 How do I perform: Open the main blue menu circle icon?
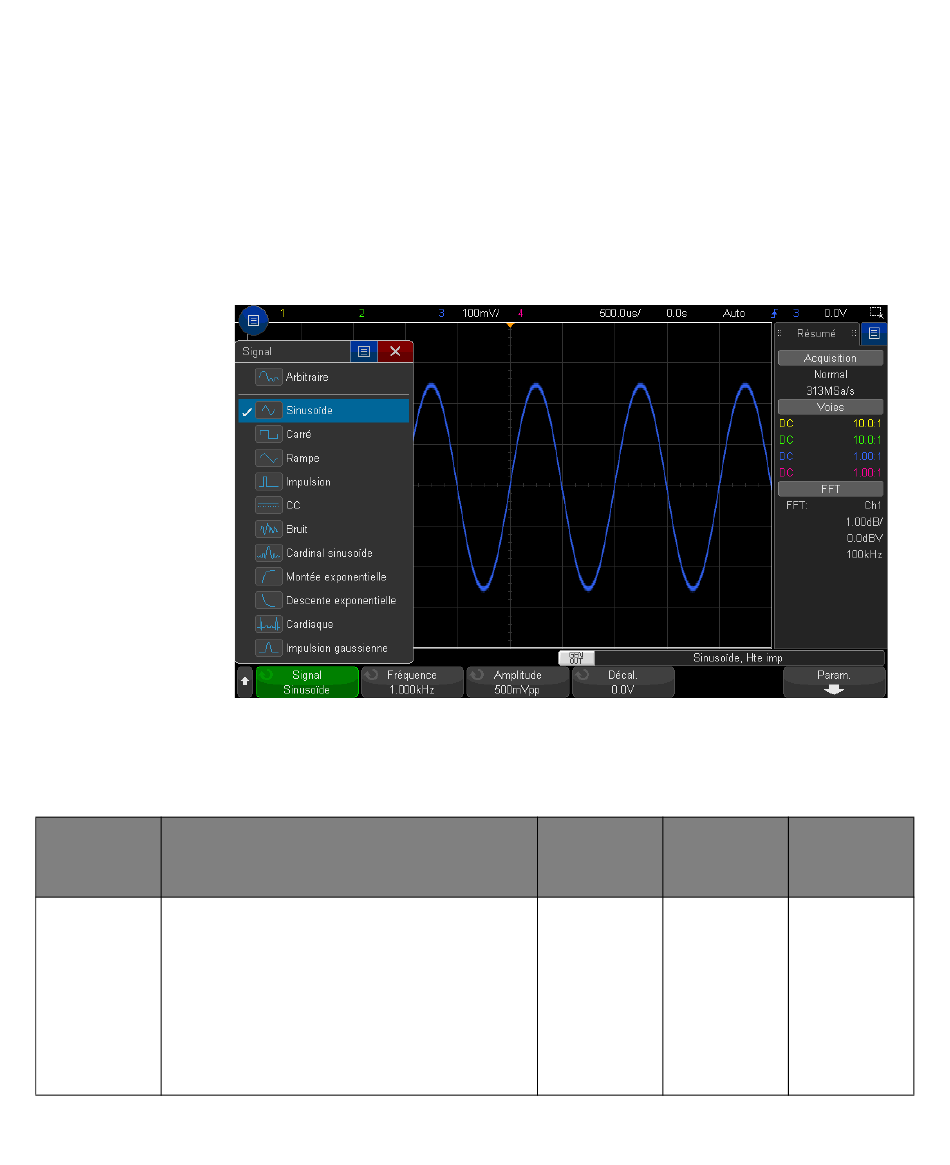tap(253, 320)
